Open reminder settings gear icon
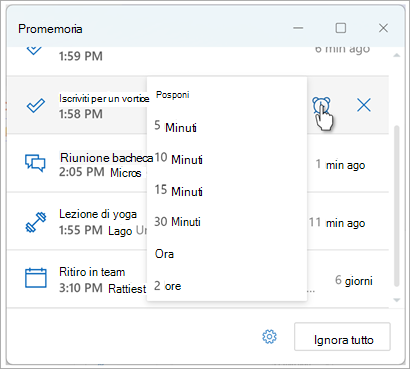Viewport: 410px width, 369px height. click(x=269, y=337)
